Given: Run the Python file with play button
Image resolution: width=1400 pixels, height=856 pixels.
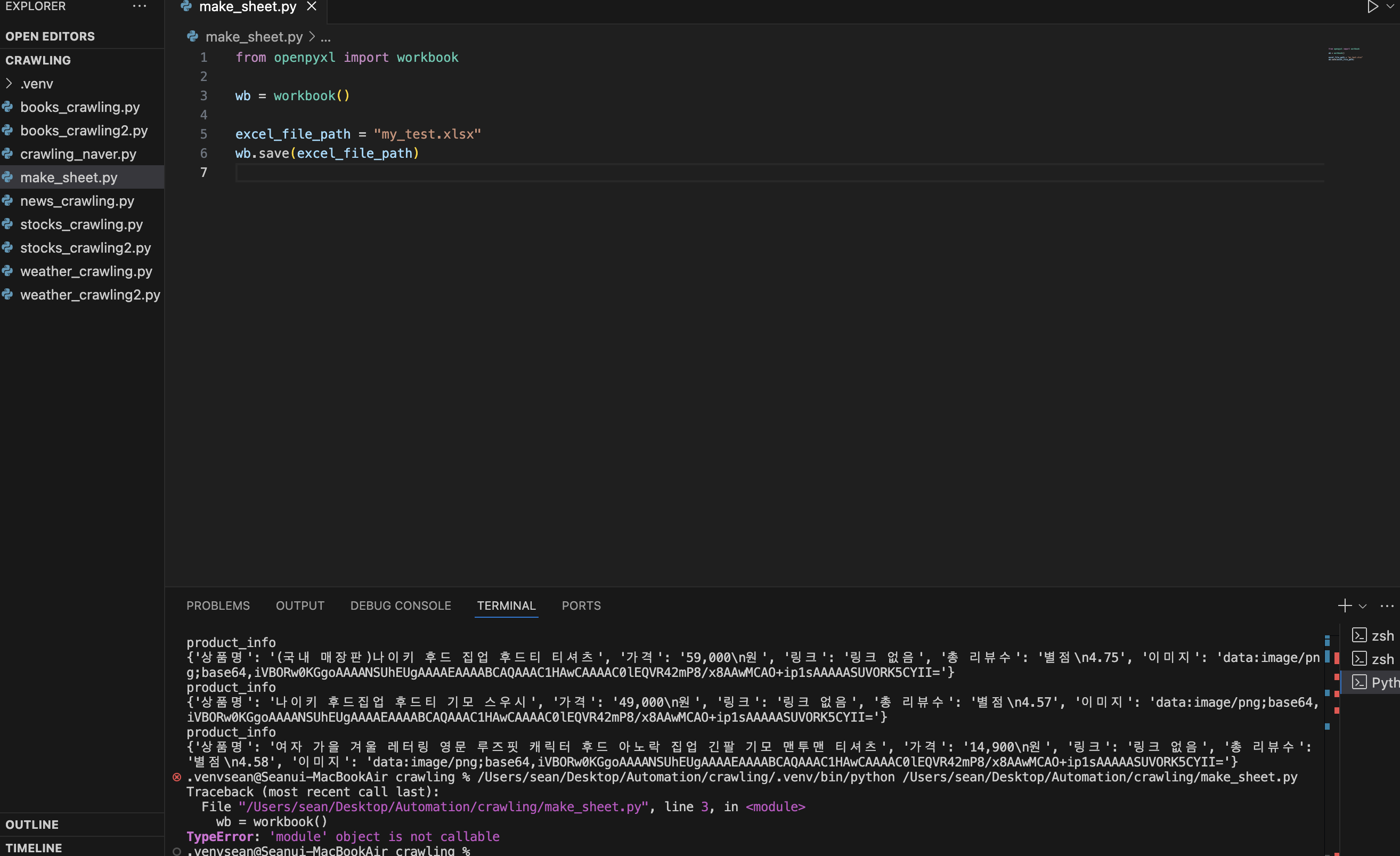Looking at the screenshot, I should click(x=1372, y=7).
